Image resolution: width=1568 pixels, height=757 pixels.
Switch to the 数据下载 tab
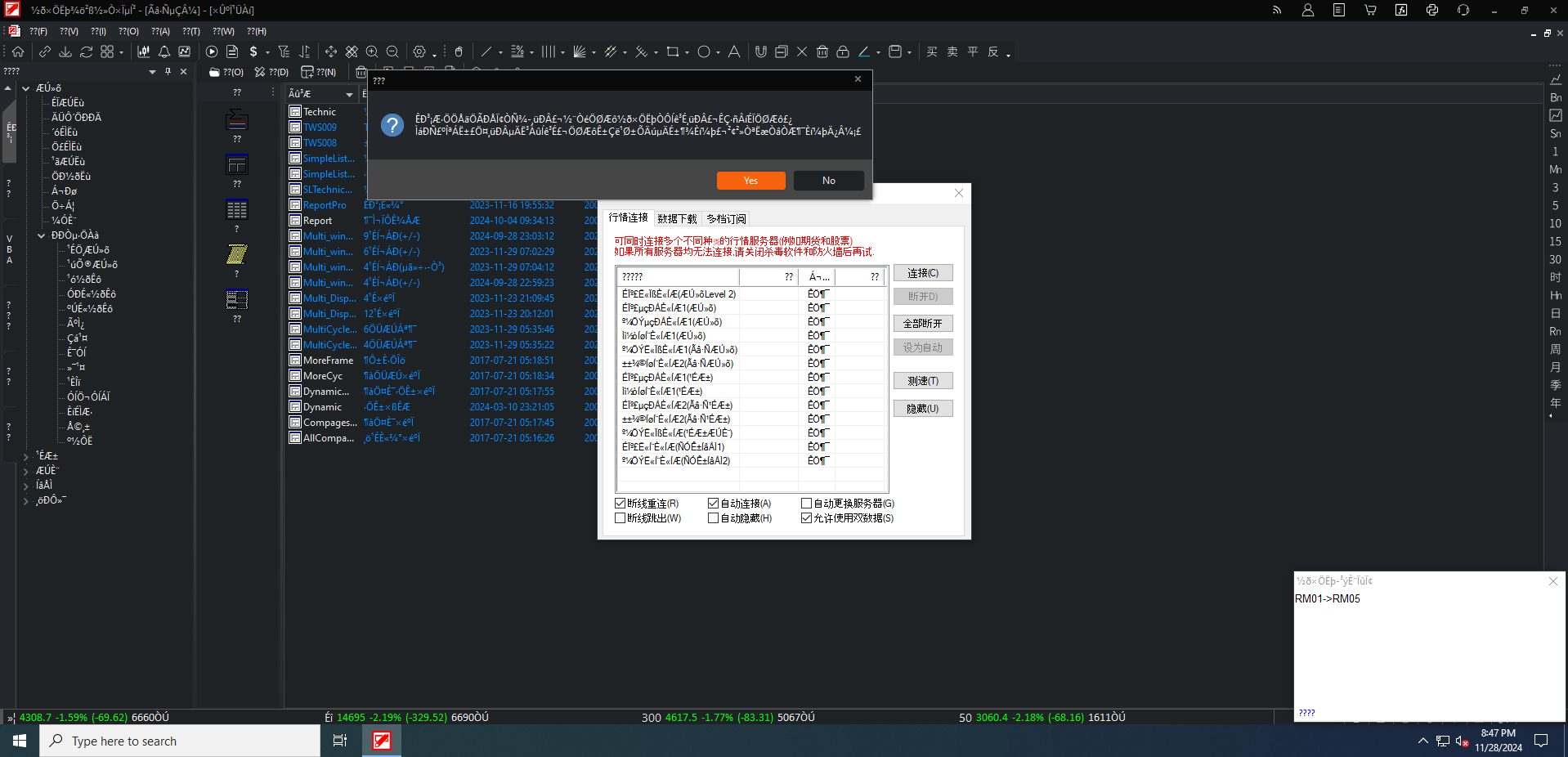677,219
